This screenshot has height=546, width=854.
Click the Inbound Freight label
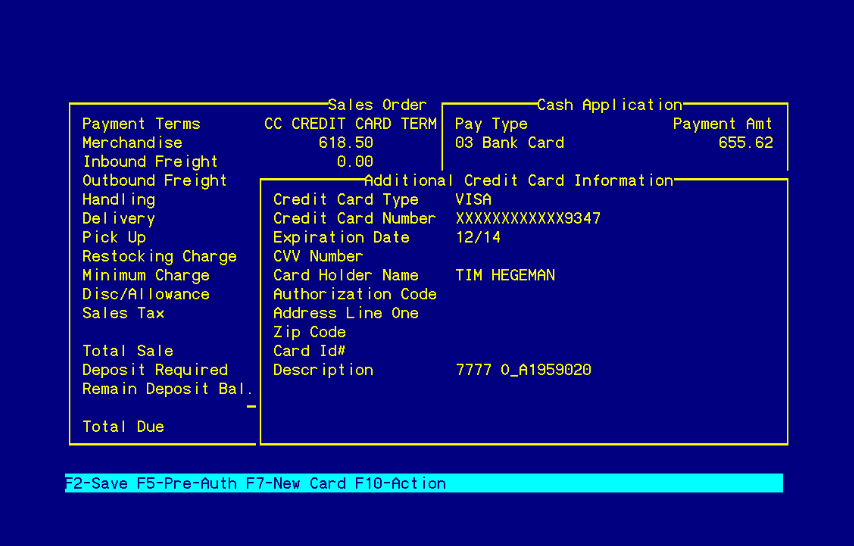pos(150,162)
